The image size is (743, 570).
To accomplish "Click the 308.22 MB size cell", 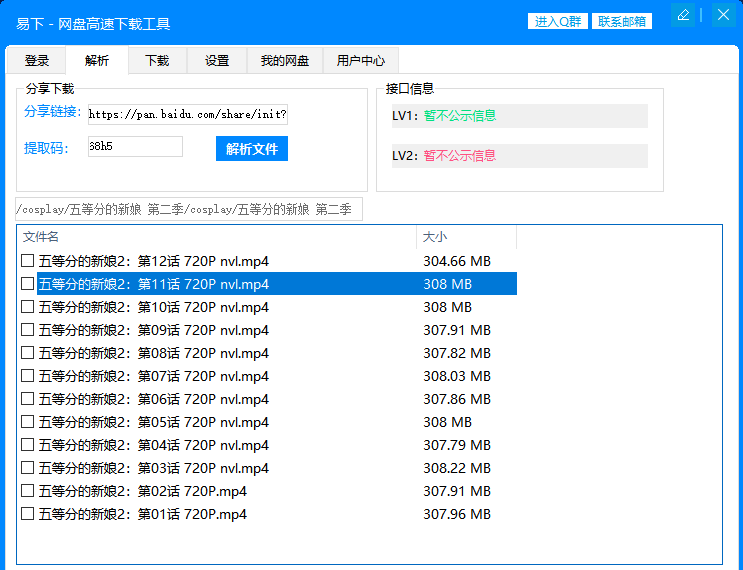I will (x=457, y=468).
